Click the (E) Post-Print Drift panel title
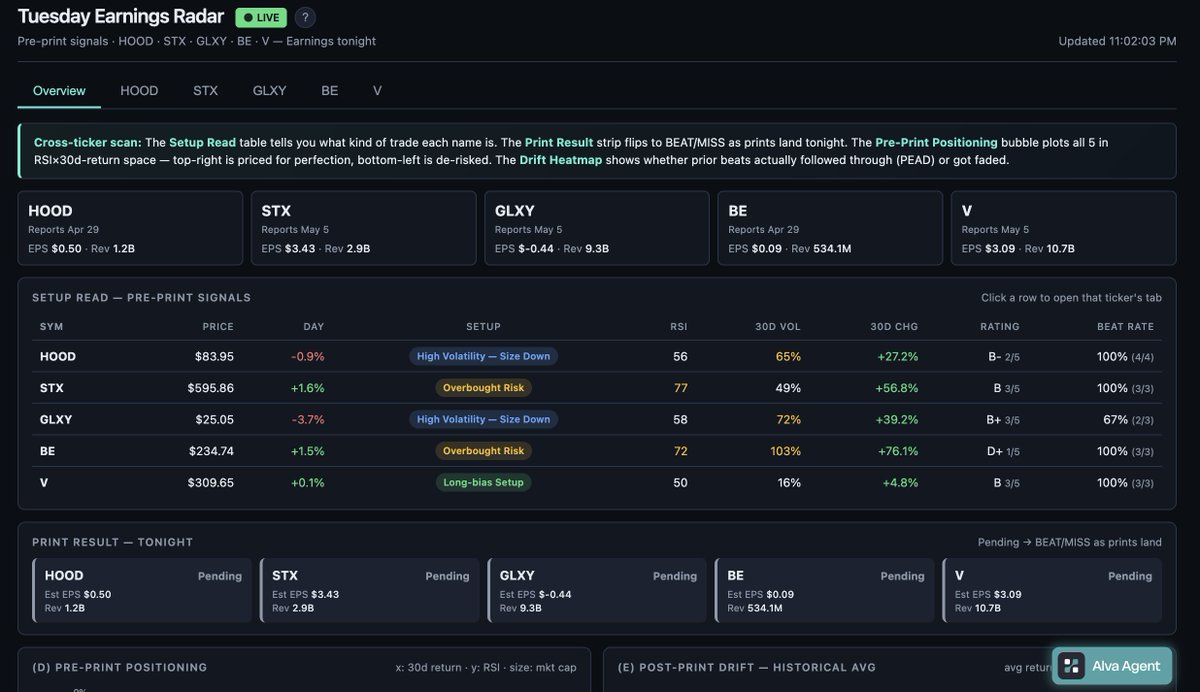 click(747, 667)
